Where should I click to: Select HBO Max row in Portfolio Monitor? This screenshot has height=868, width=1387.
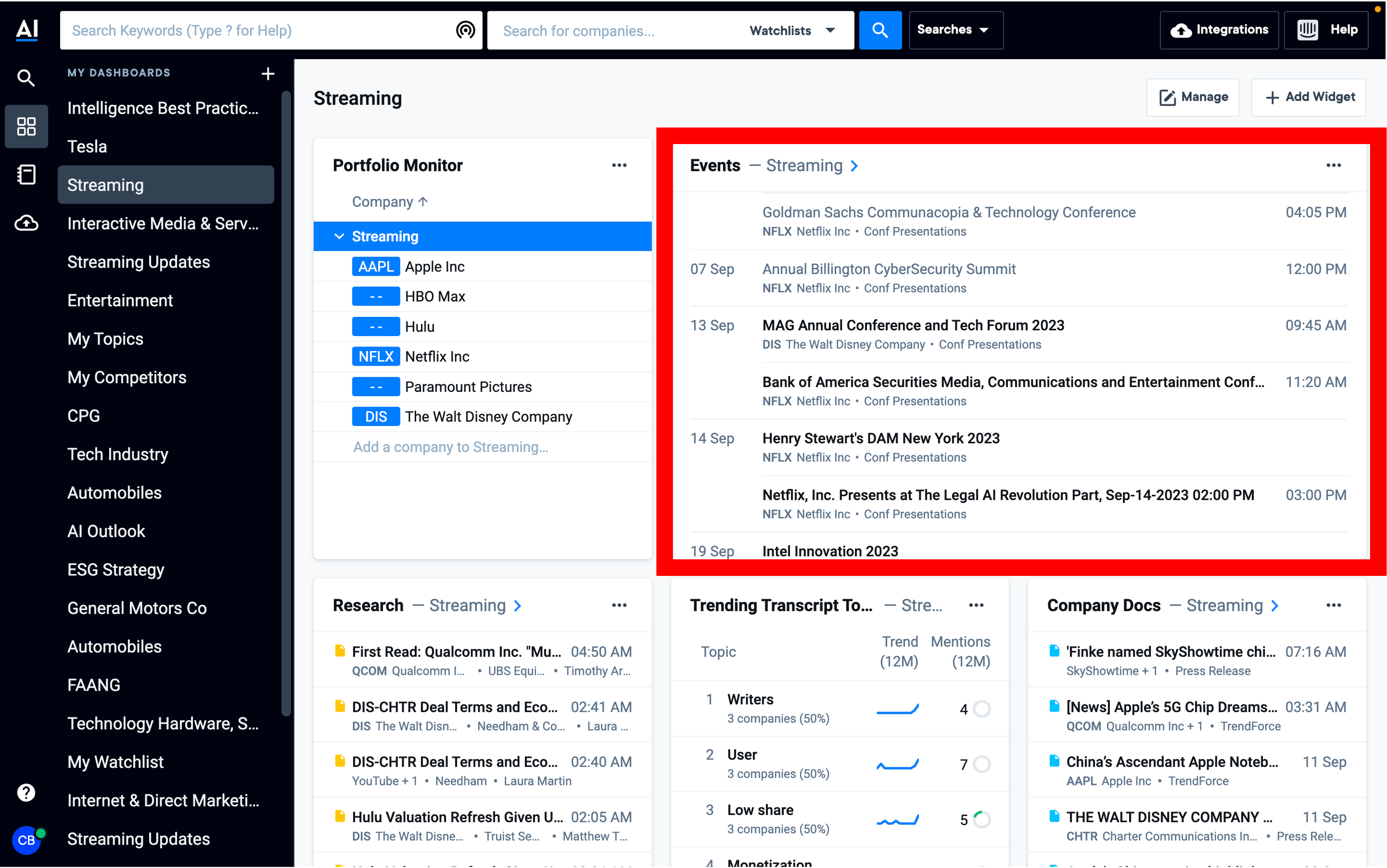[x=482, y=296]
